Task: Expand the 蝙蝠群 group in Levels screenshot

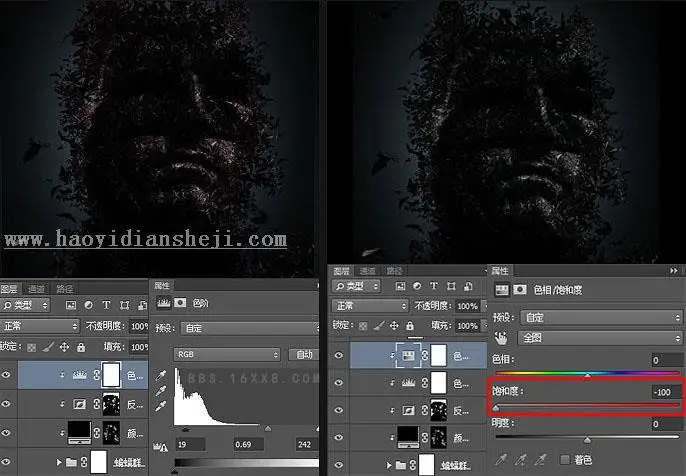Action: pos(59,462)
